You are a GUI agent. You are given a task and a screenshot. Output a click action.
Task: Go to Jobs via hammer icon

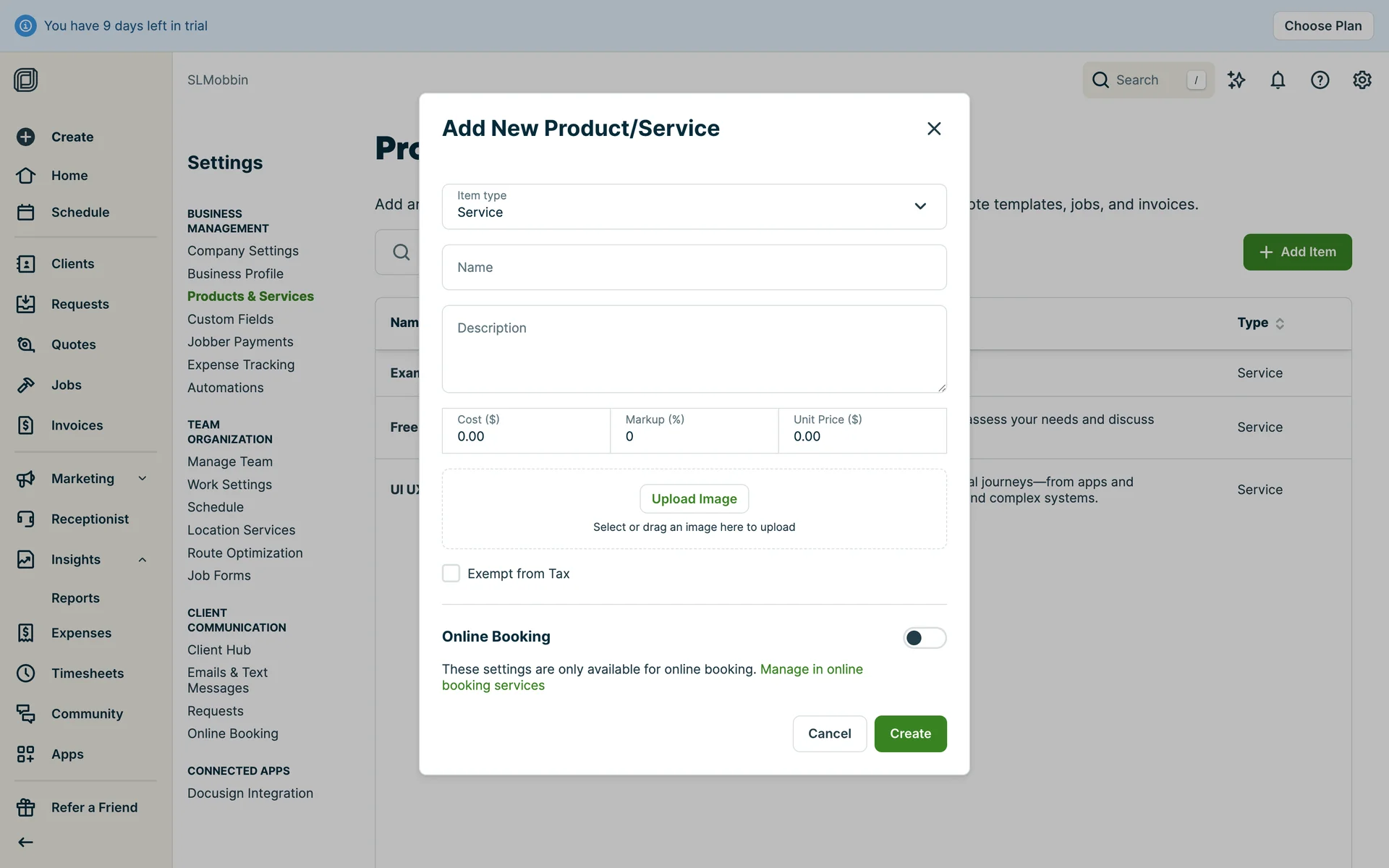(26, 385)
